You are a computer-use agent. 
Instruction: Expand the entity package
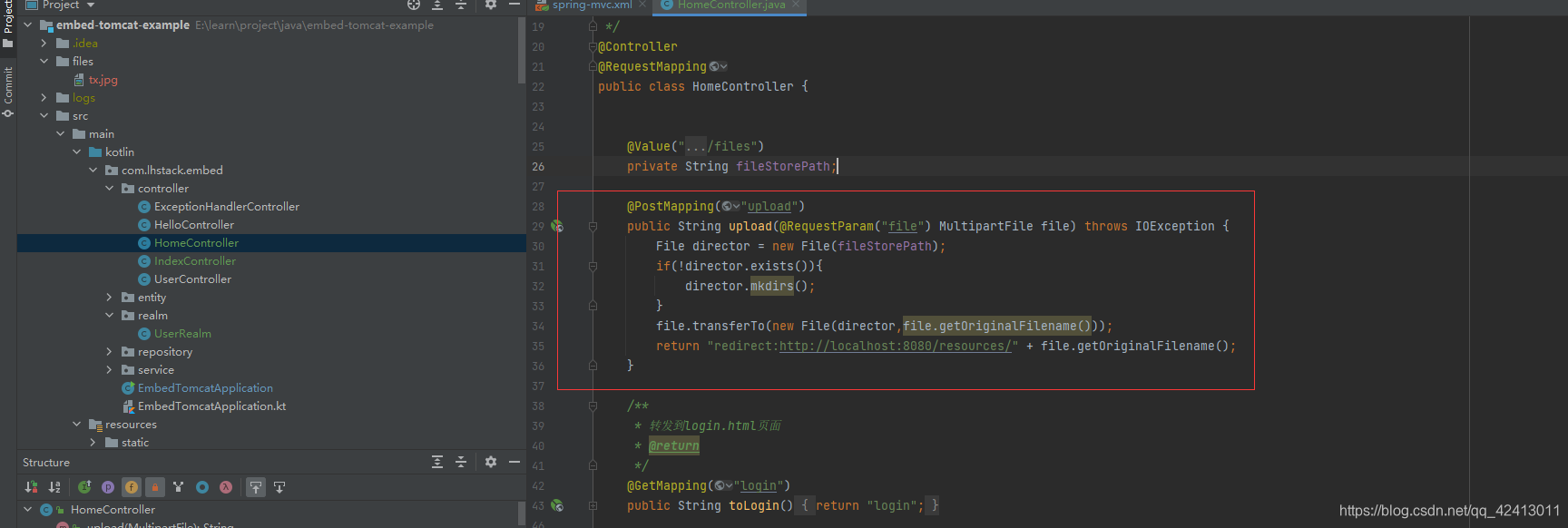tap(110, 297)
